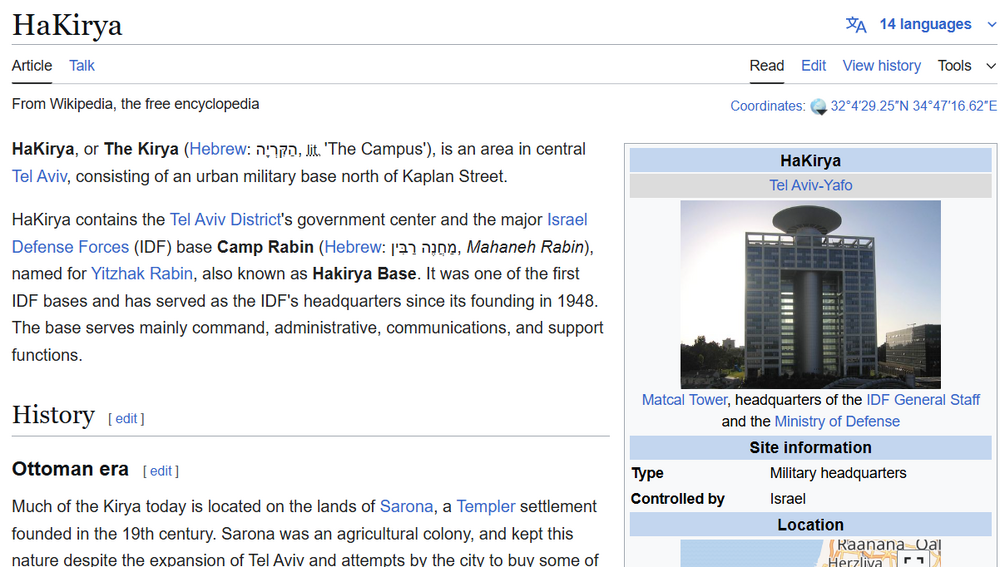Click the Sarona link
Screen dimensions: 1000x567
(406, 507)
